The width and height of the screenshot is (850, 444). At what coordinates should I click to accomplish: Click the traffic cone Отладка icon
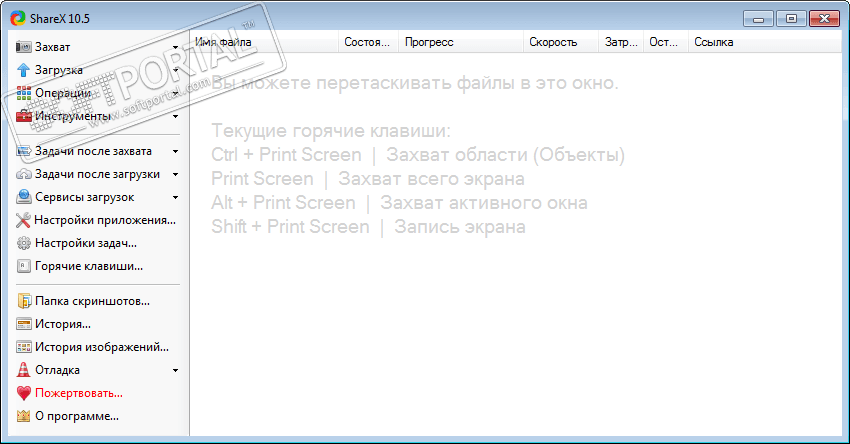coord(23,370)
